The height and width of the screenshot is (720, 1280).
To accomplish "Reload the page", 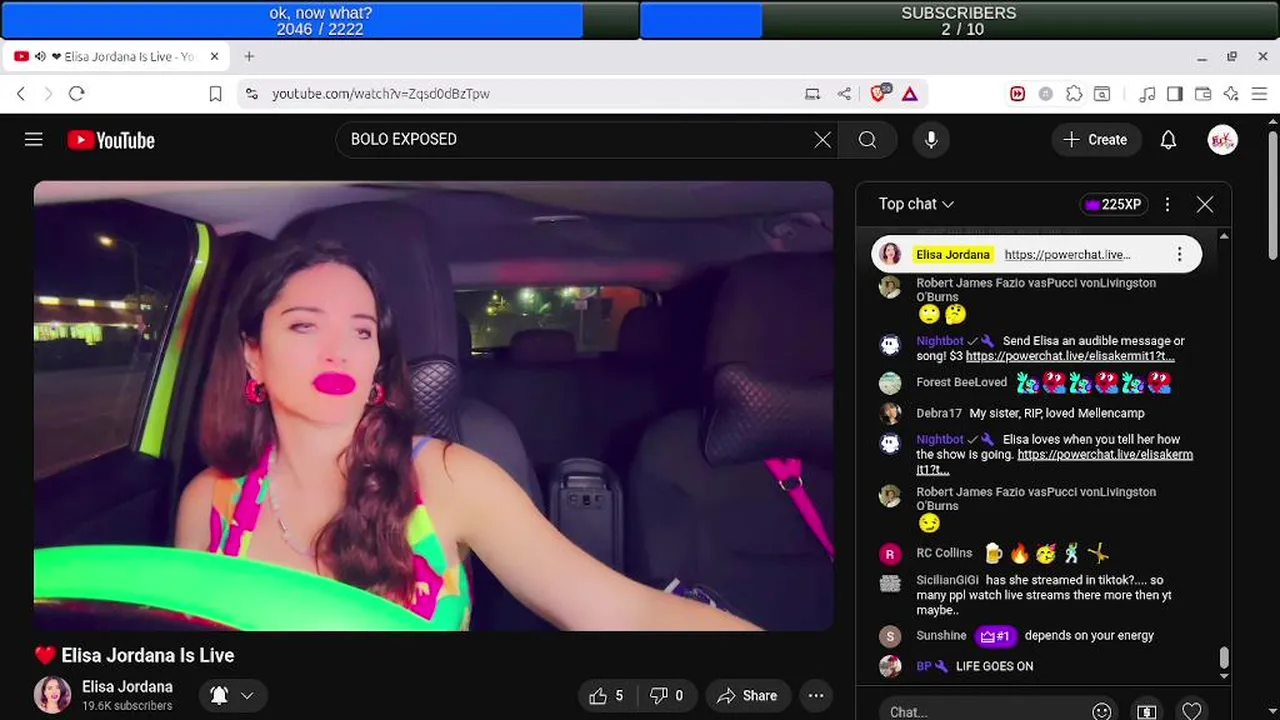I will coord(76,94).
